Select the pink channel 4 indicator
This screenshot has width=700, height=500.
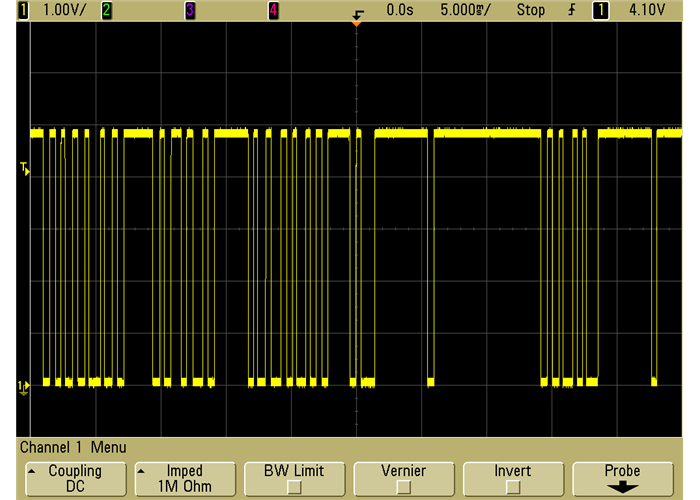pos(272,10)
